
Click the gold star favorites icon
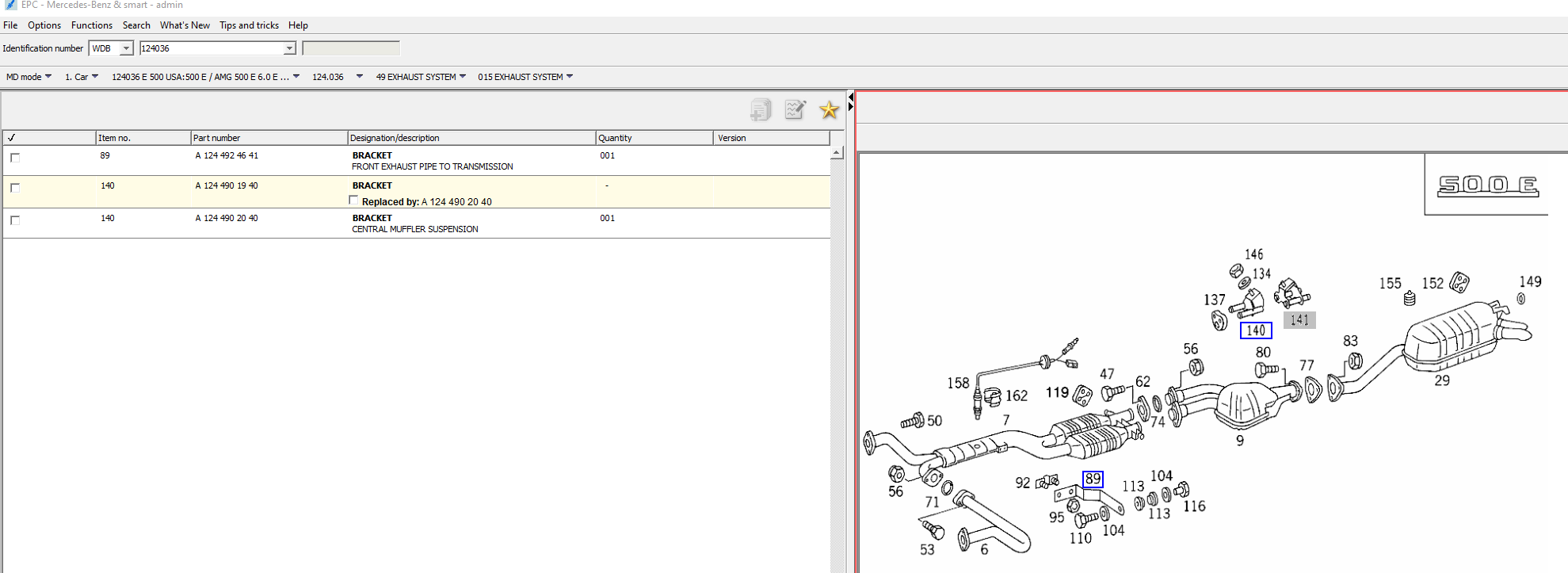click(829, 109)
